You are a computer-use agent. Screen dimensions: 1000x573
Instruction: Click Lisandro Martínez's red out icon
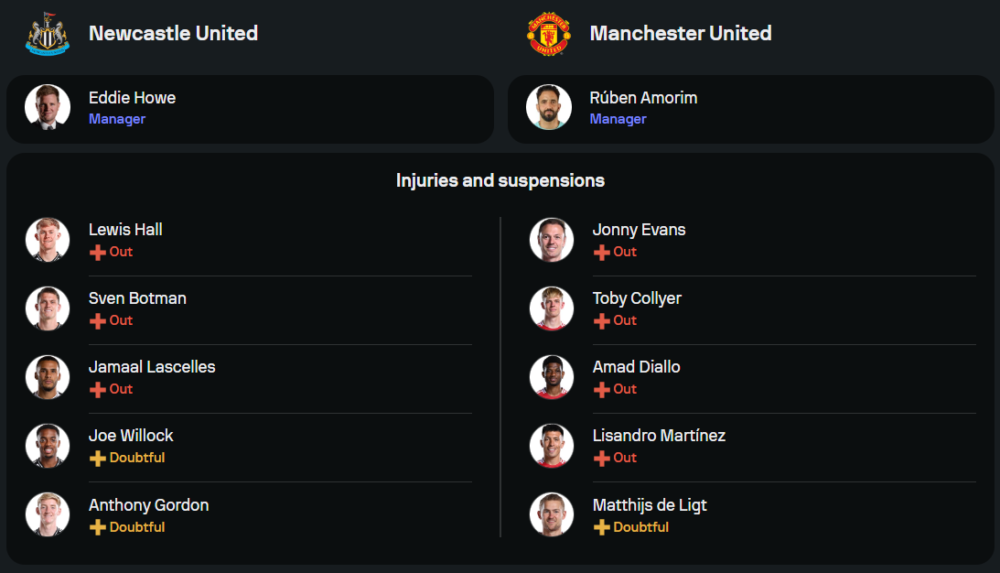pyautogui.click(x=601, y=458)
